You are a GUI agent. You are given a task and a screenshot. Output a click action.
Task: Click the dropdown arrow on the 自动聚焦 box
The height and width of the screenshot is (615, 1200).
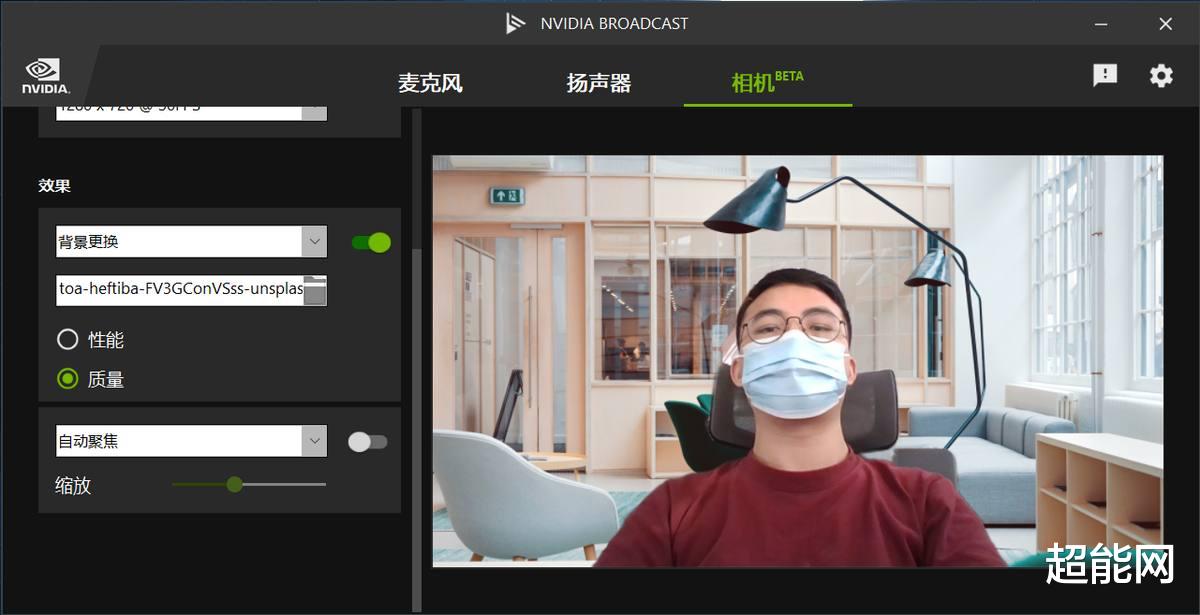click(316, 440)
